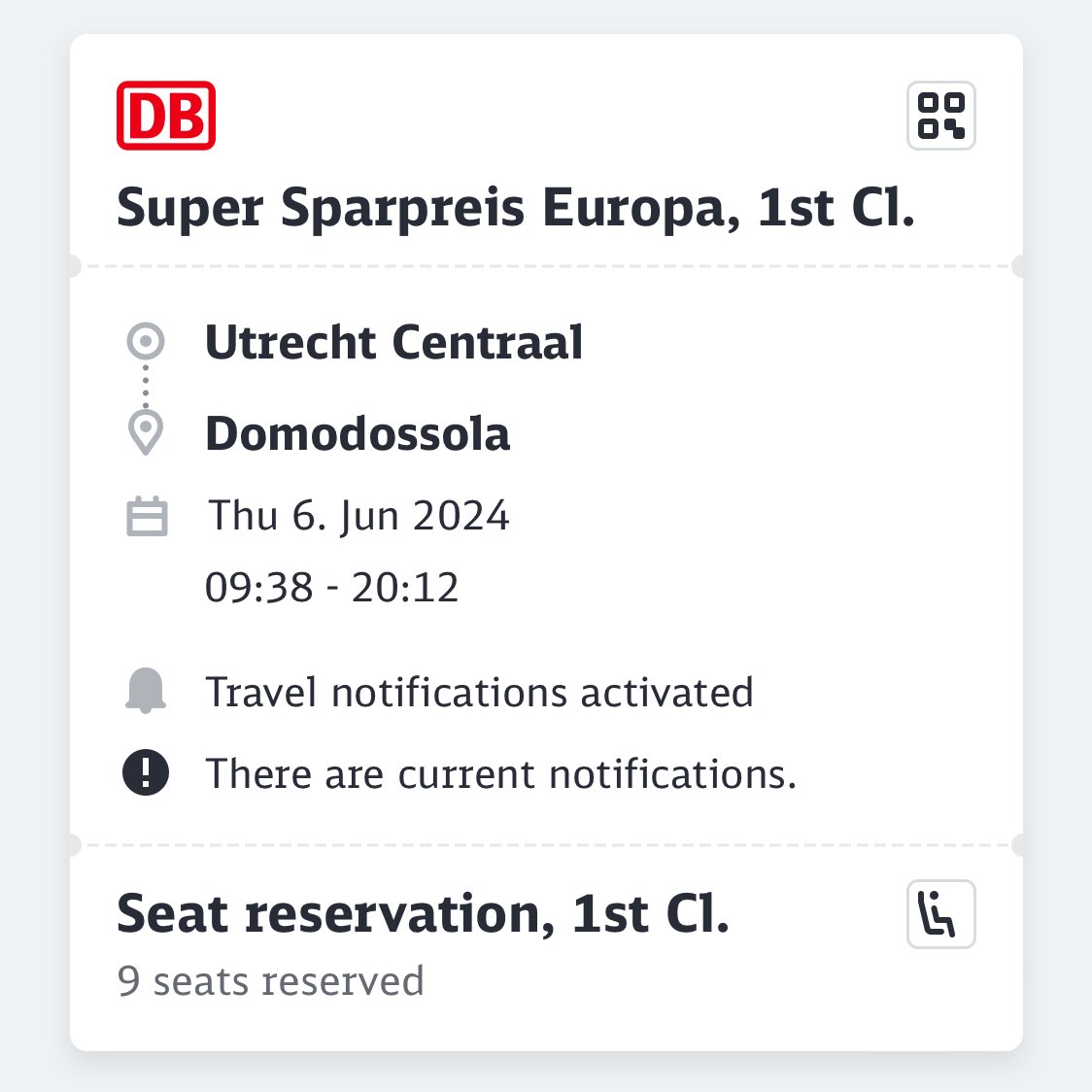Click the exclamation alert icon
The height and width of the screenshot is (1092, 1092).
click(146, 772)
